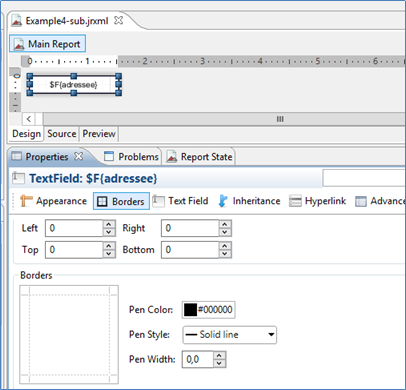Click the Right padding input field
The image size is (406, 390).
190,228
